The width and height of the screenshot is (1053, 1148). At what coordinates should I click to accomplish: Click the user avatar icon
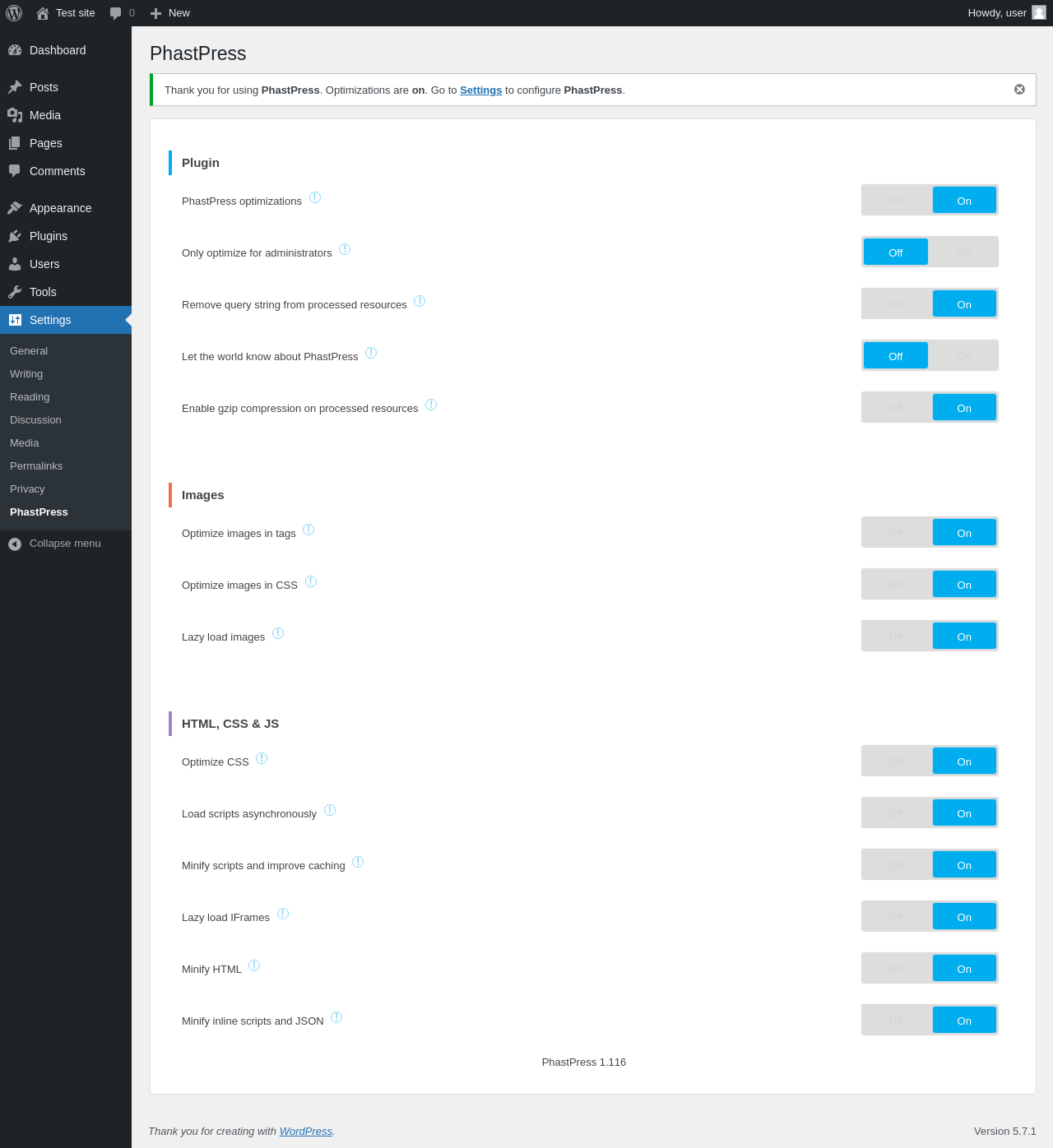tap(1039, 12)
